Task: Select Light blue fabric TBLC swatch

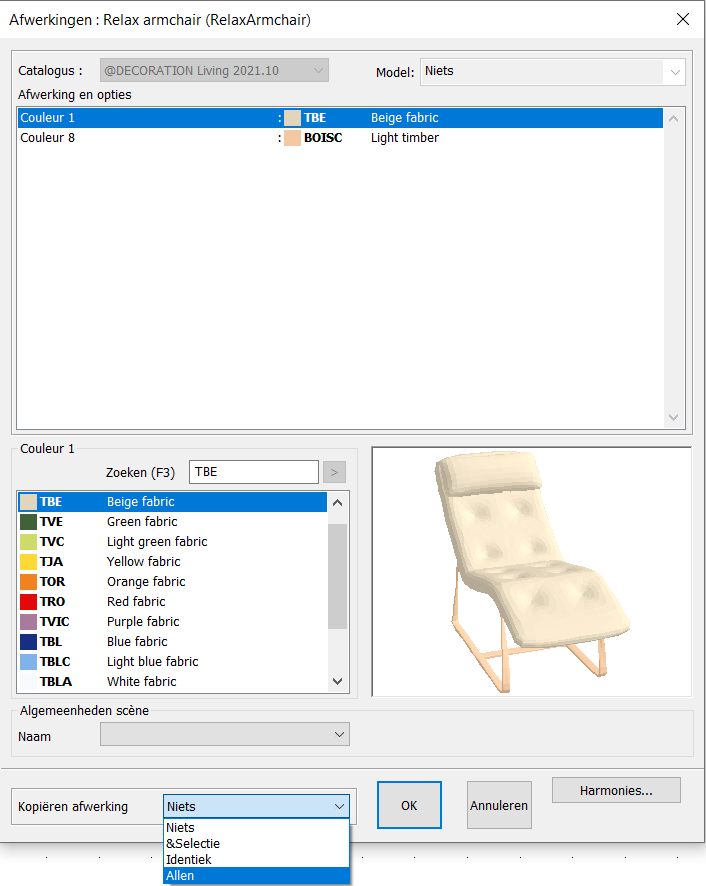Action: pyautogui.click(x=28, y=662)
